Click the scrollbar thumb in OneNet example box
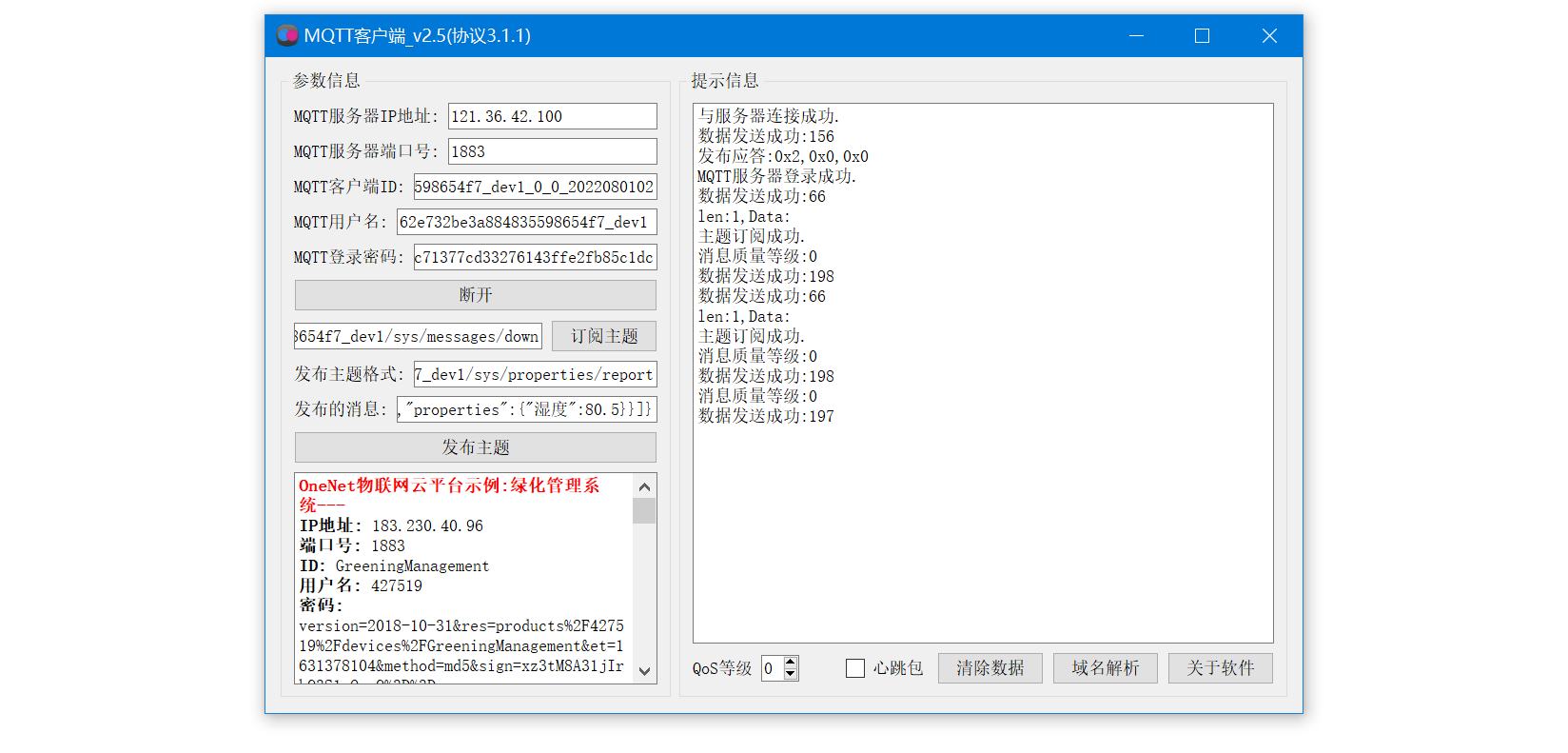1568x753 pixels. point(644,510)
